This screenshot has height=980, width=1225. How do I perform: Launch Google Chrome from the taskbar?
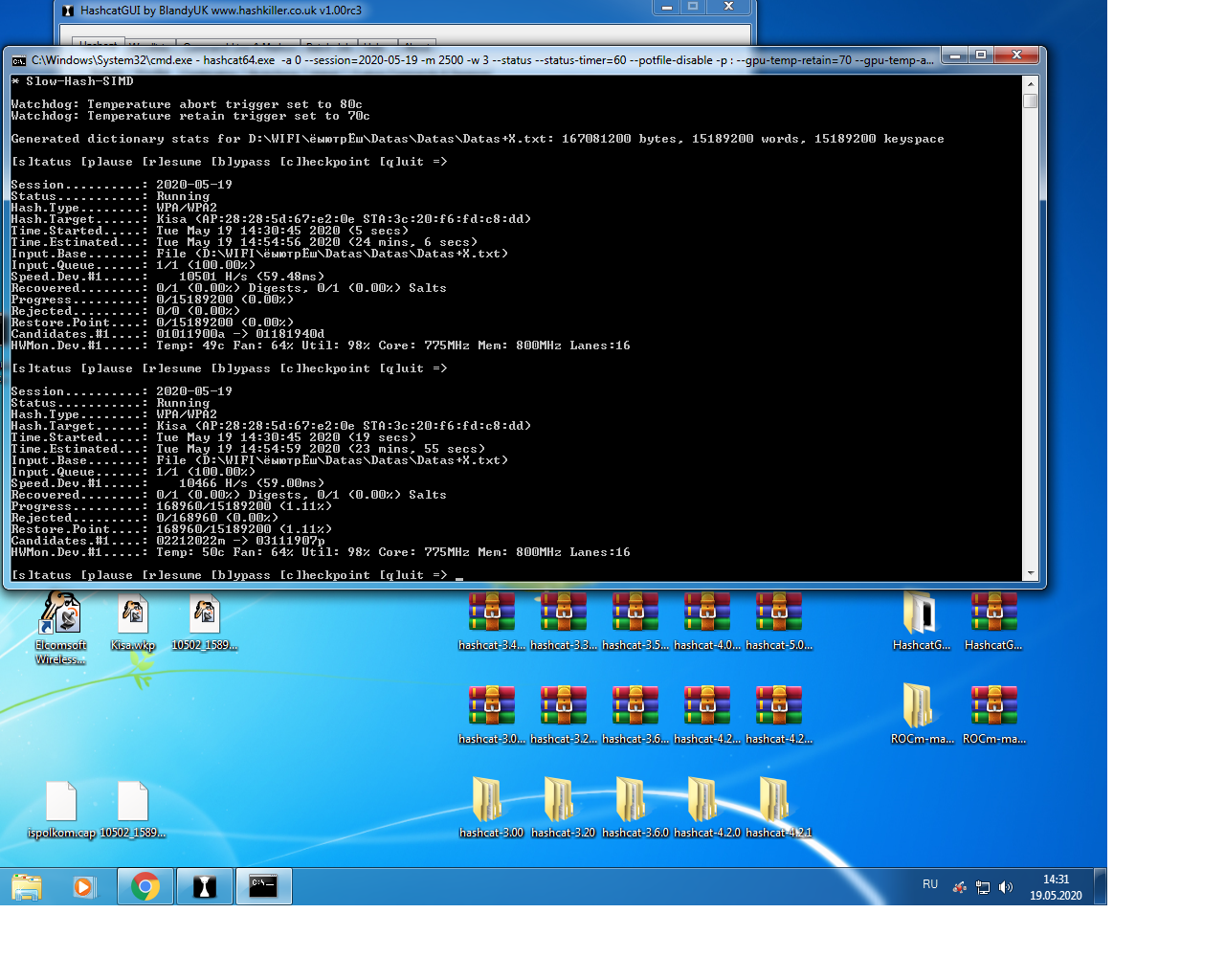(x=145, y=887)
